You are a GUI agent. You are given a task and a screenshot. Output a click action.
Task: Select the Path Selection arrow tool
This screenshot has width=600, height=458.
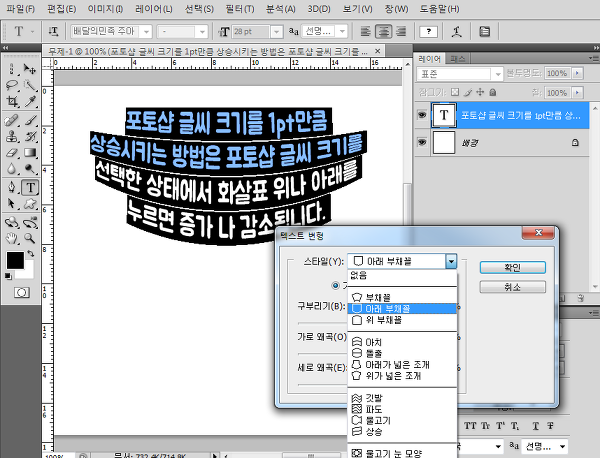tap(12, 203)
